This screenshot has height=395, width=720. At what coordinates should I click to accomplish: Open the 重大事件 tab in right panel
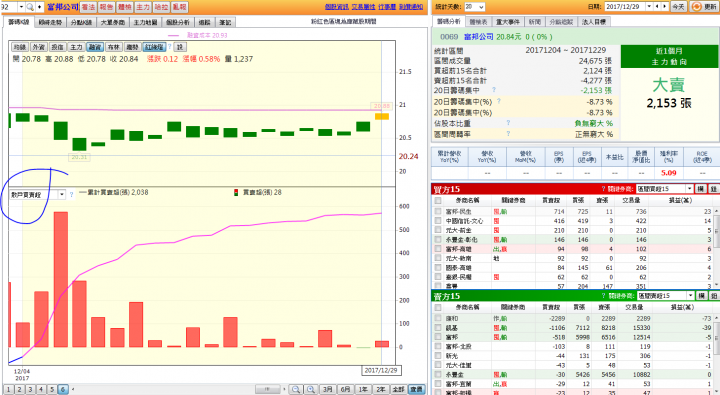(x=508, y=22)
